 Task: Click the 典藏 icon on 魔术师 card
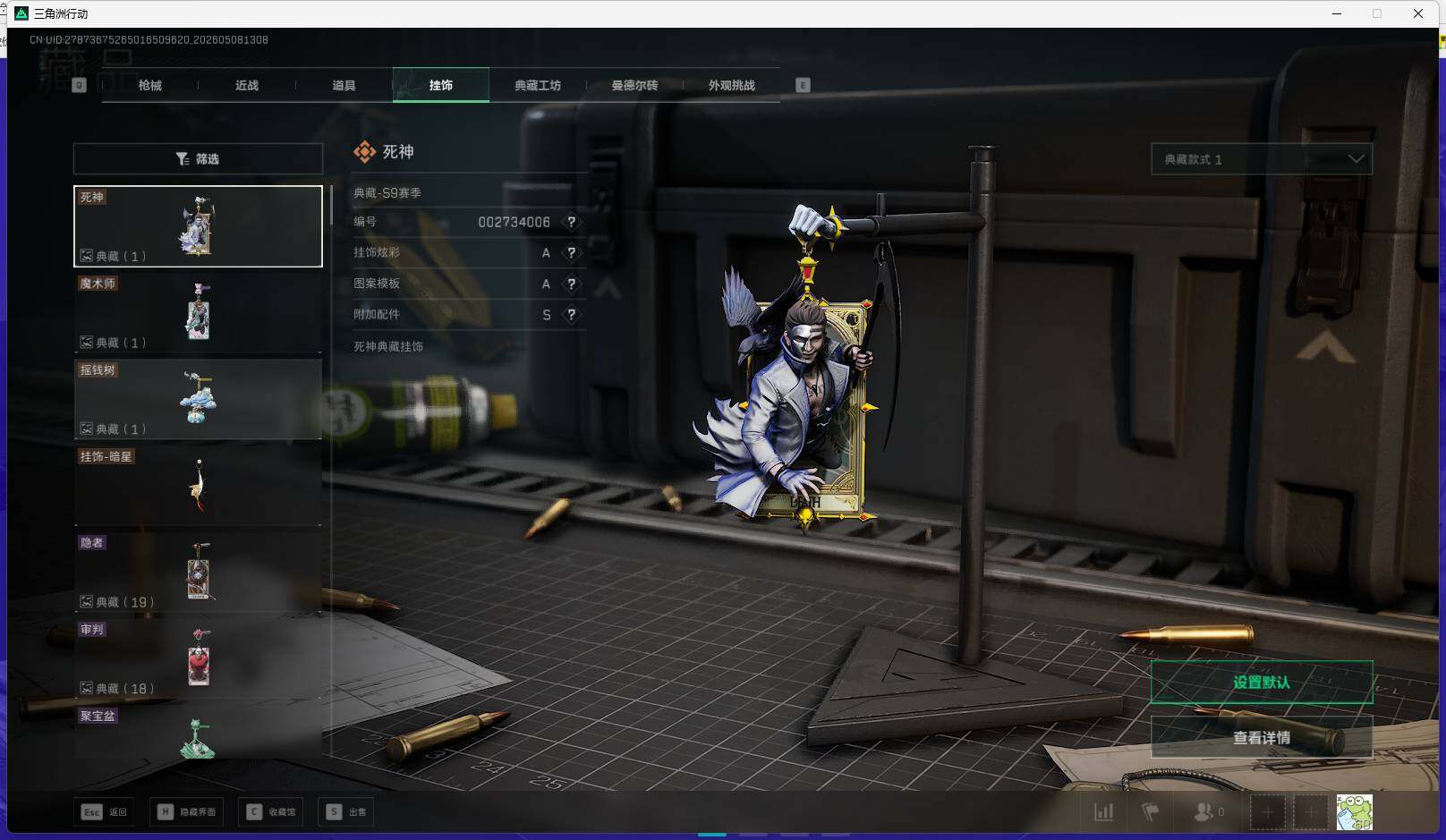[x=87, y=342]
